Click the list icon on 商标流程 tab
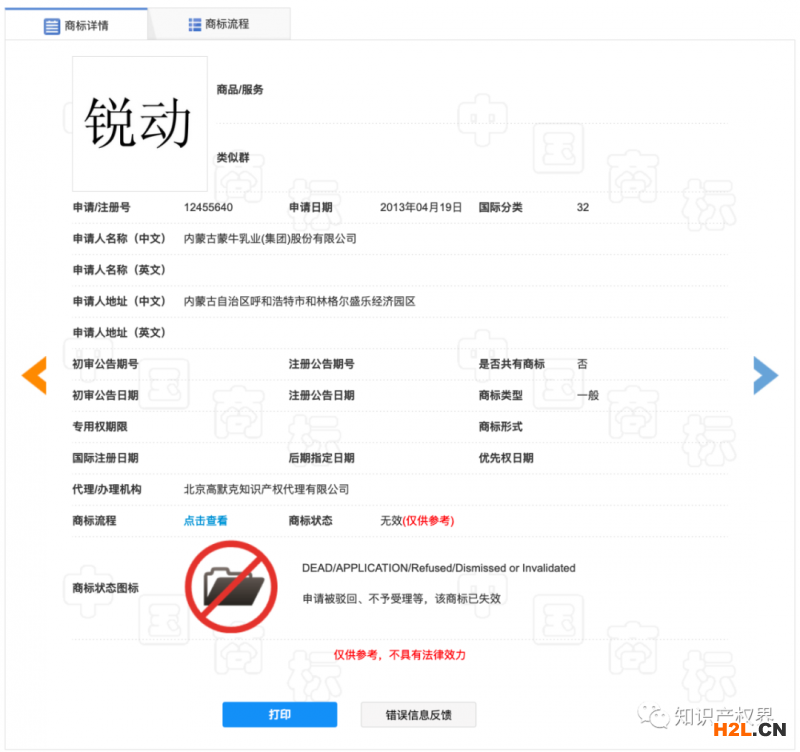Viewport: 800px width, 752px height. click(x=194, y=24)
